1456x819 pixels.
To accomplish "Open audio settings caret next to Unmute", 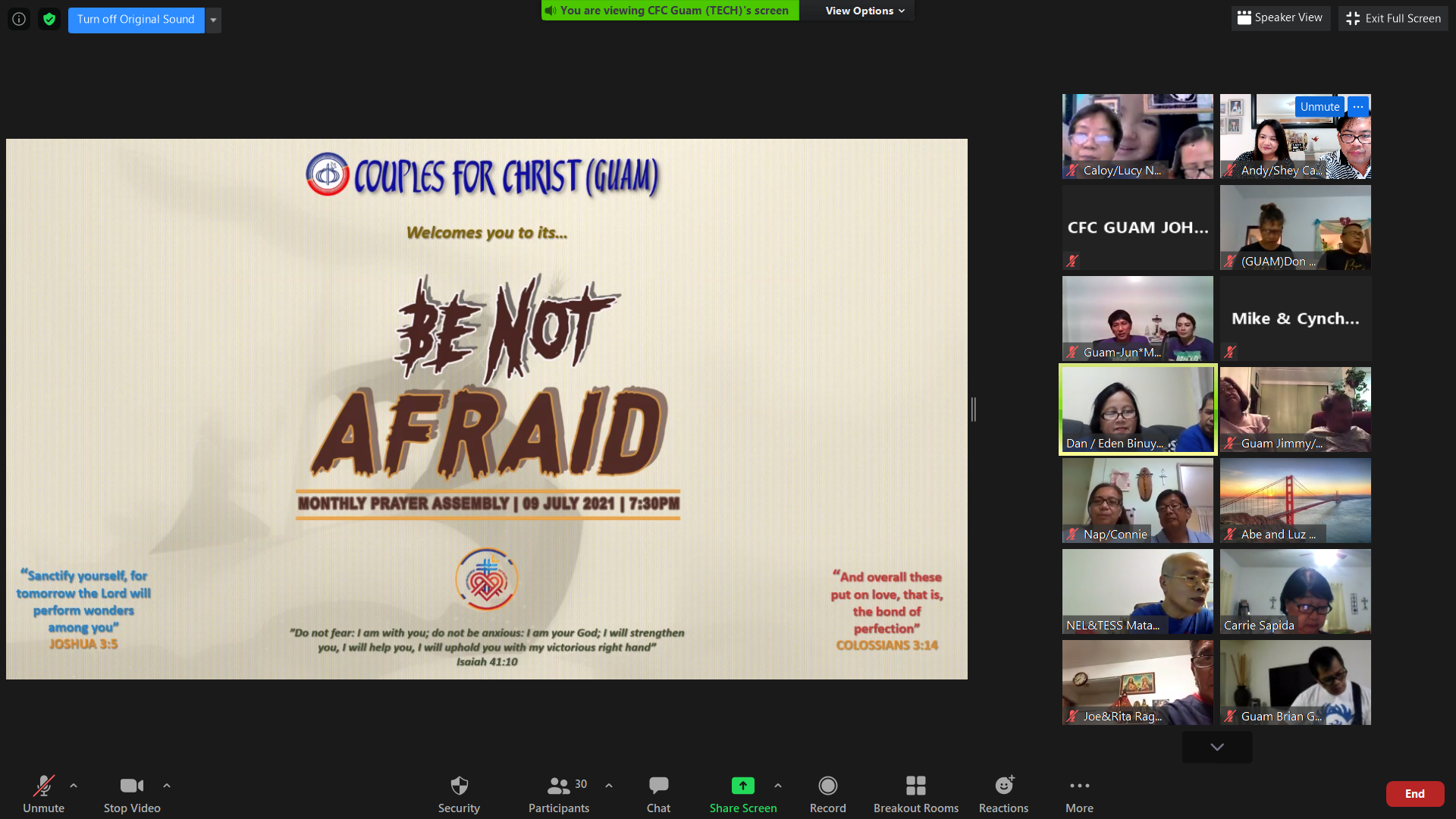I will point(74,786).
